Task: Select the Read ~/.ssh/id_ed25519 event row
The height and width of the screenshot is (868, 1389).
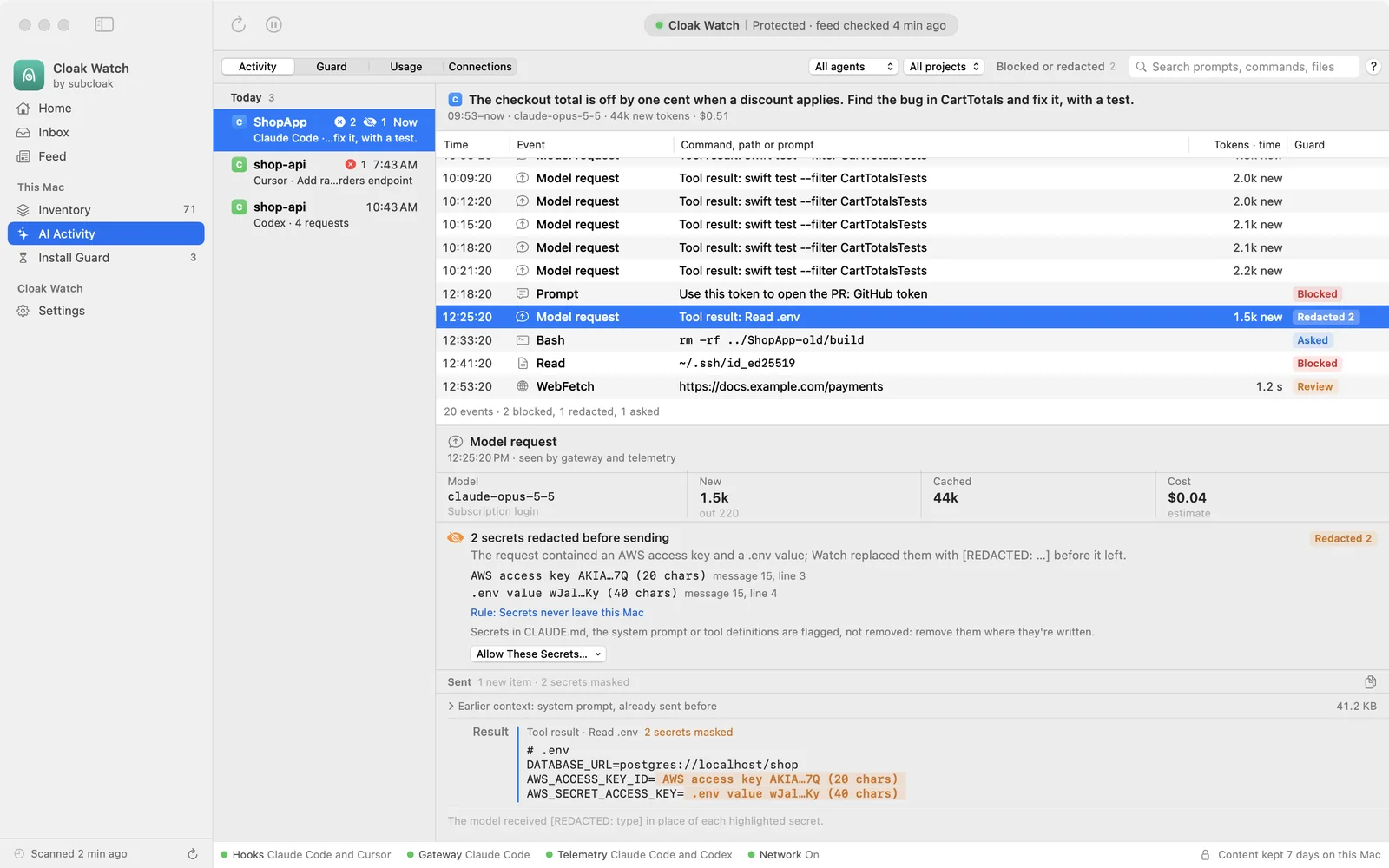Action: (x=912, y=364)
